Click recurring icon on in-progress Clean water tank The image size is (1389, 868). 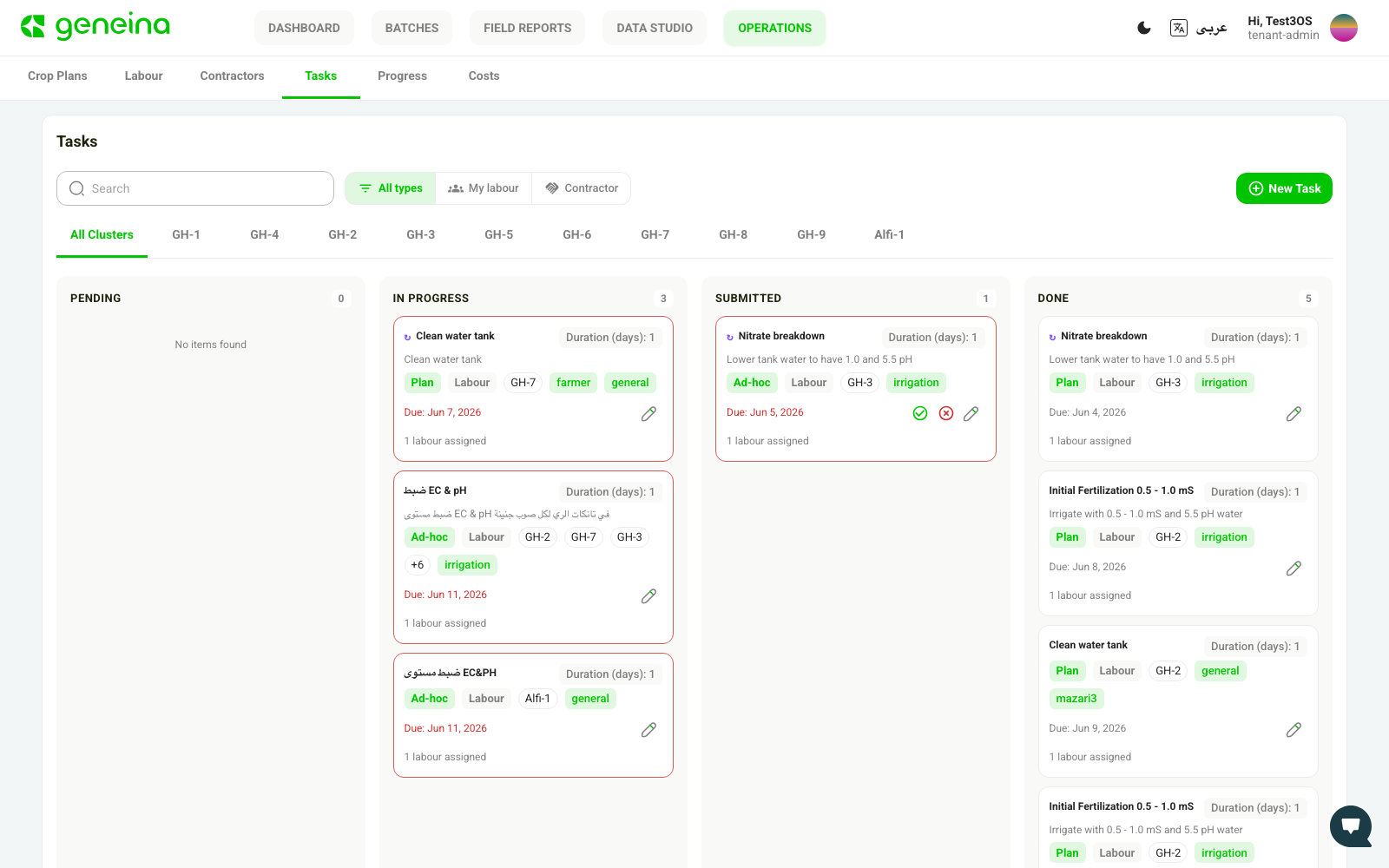[x=407, y=337]
